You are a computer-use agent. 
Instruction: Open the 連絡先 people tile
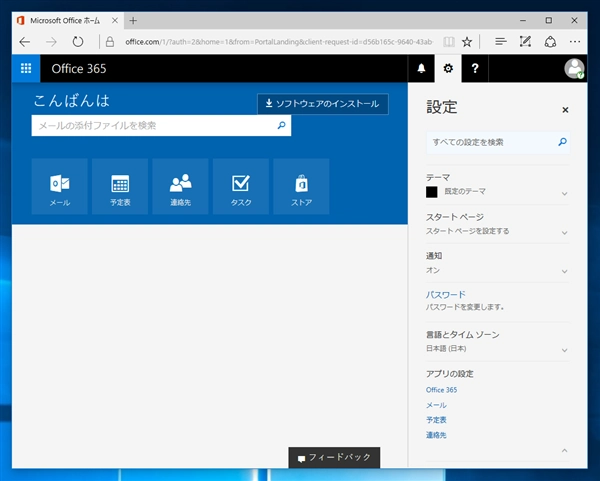coord(181,186)
